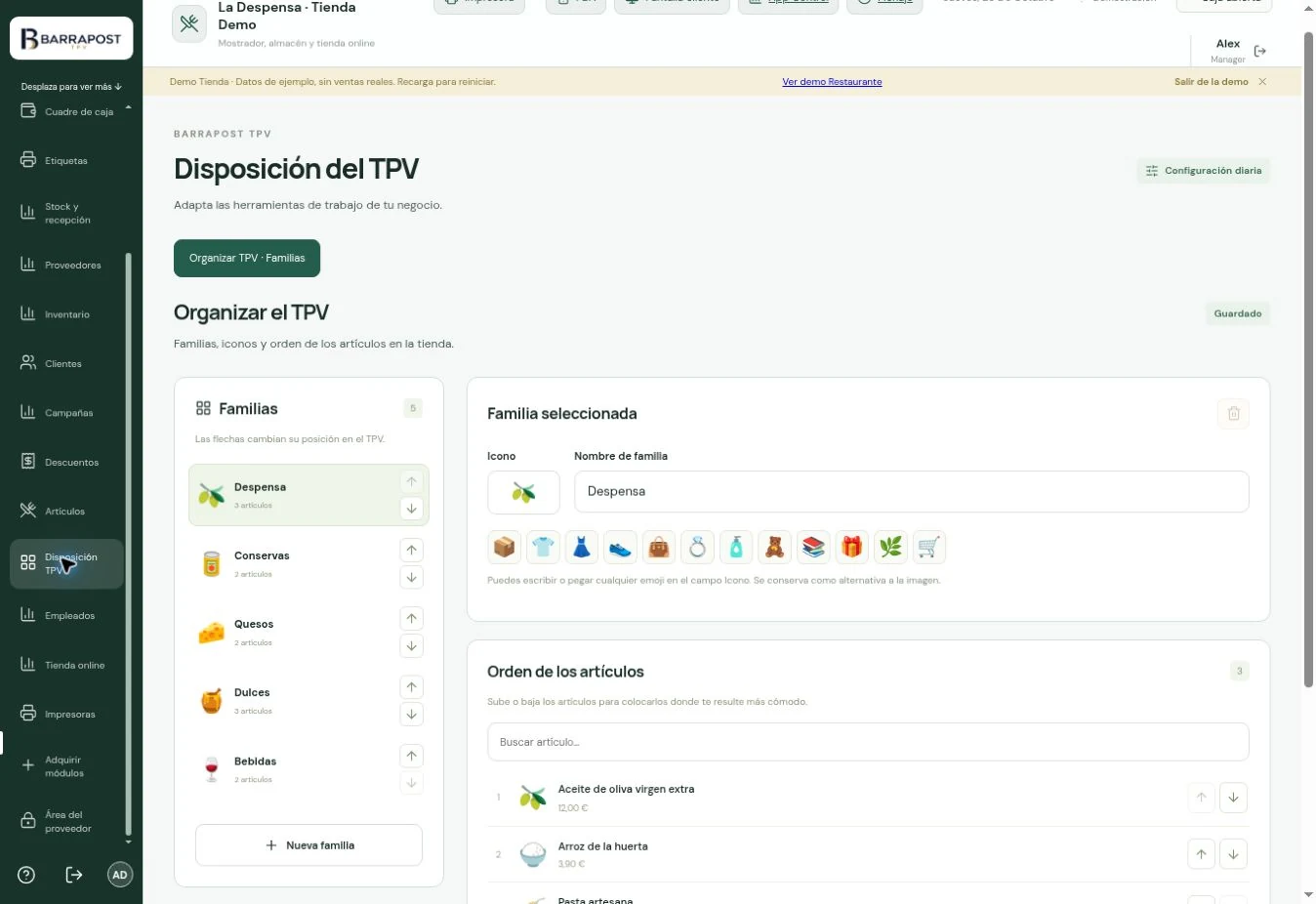The width and height of the screenshot is (1316, 904).
Task: Pick the books emoji icon
Action: click(813, 548)
